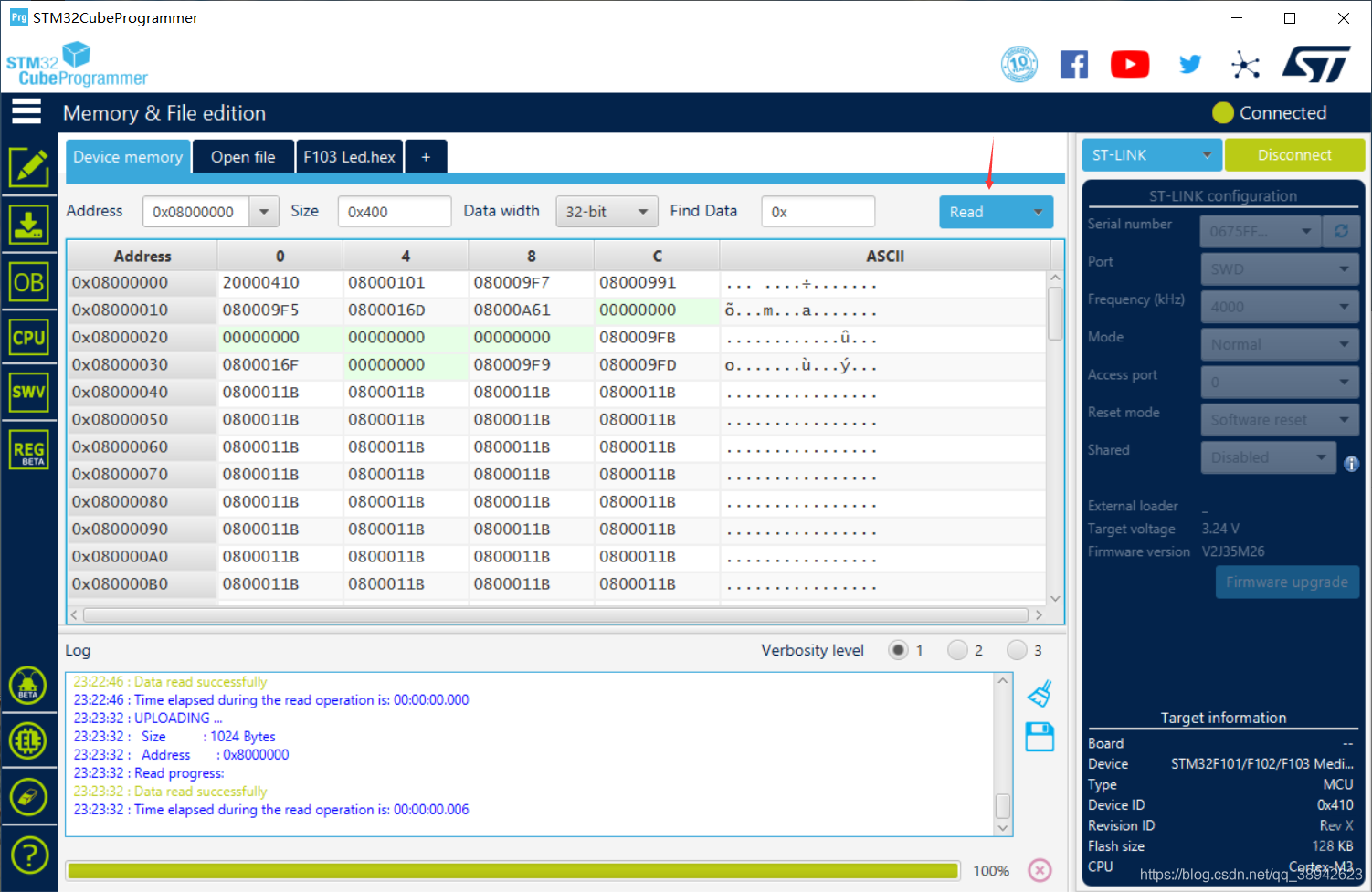Click the Size input field
The image size is (1372, 892).
tap(395, 212)
